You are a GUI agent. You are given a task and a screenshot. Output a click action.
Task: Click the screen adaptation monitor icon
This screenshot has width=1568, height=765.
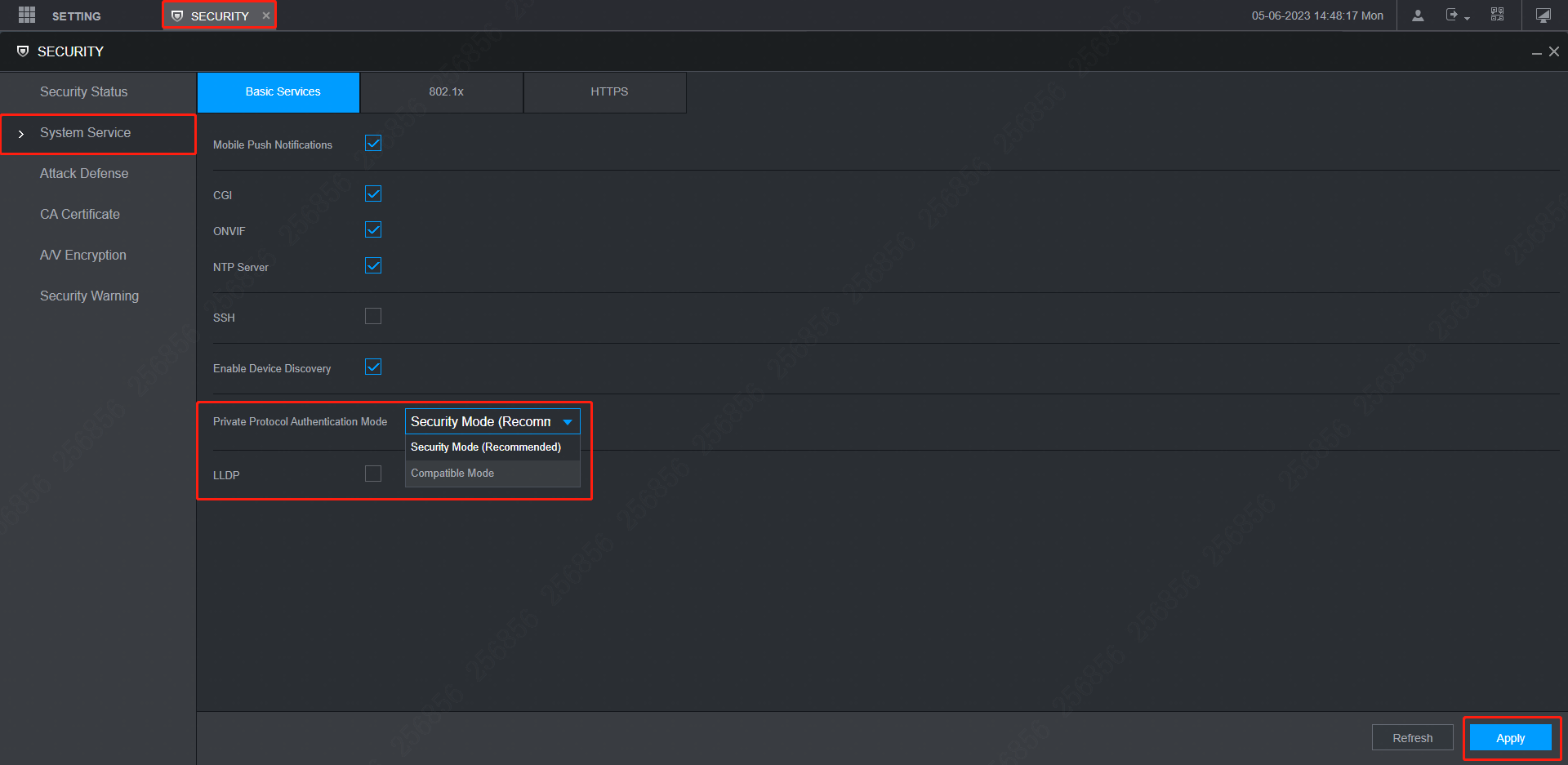click(x=1543, y=15)
